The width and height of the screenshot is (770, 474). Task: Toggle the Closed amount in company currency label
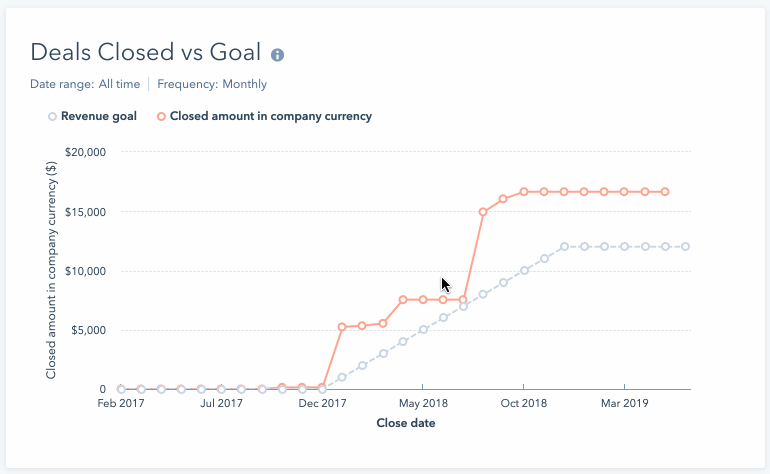pyautogui.click(x=270, y=117)
